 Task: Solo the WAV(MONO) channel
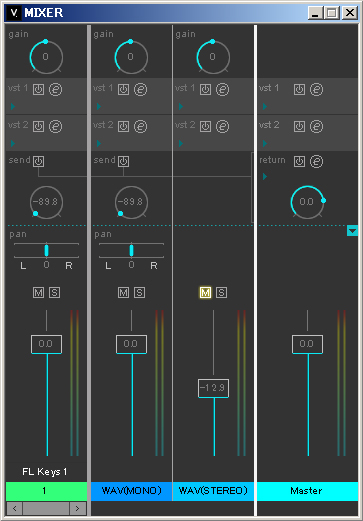click(140, 293)
